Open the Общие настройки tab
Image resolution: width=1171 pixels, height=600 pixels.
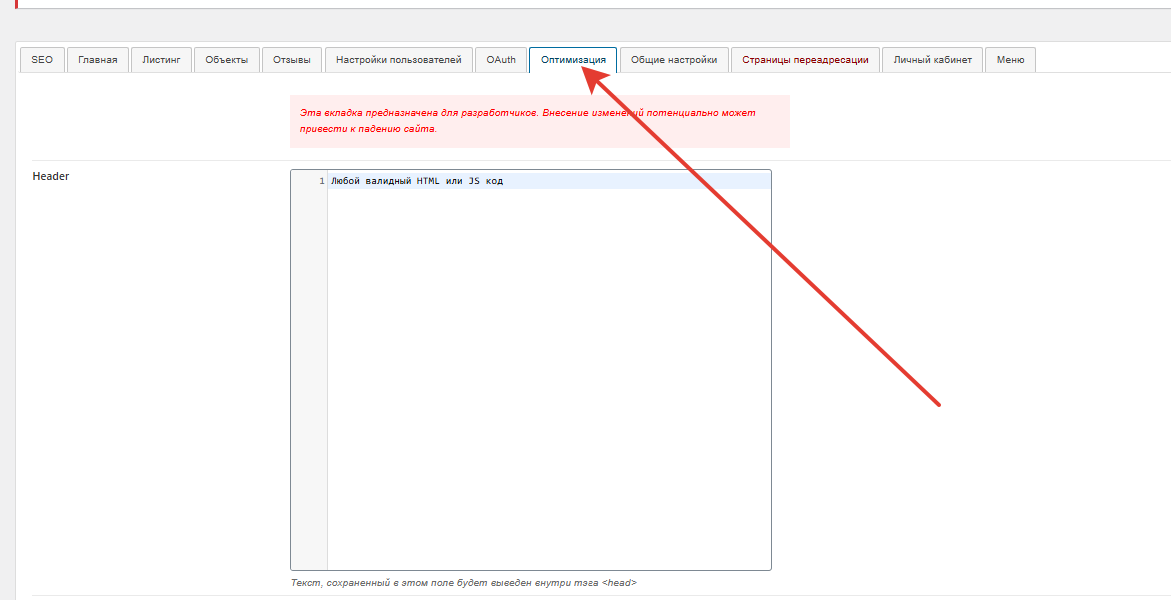click(x=674, y=60)
